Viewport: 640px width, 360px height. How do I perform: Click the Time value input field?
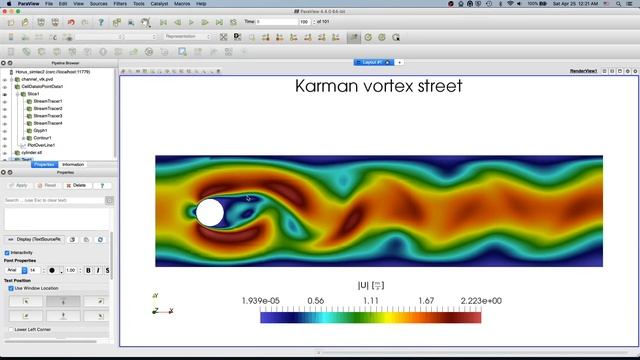277,22
